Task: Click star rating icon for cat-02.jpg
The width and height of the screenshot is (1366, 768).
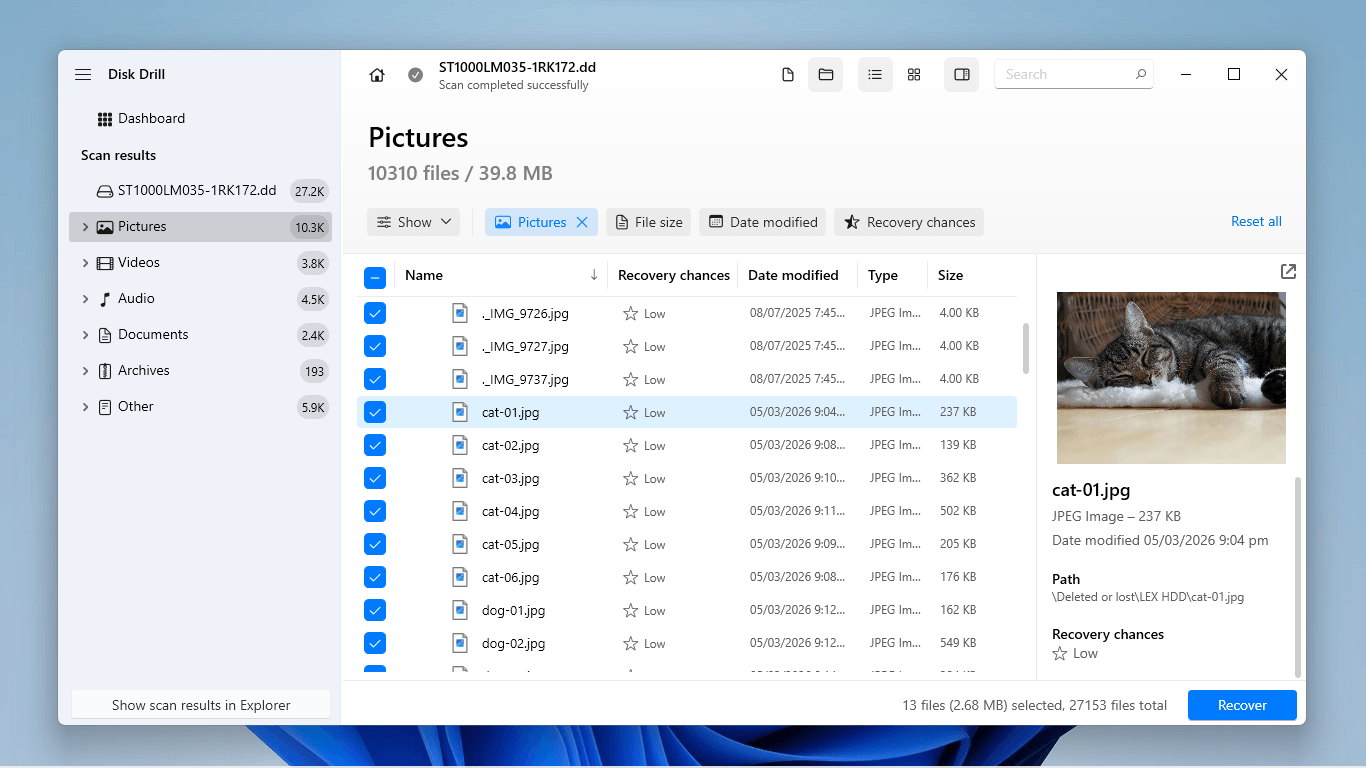Action: pos(630,445)
